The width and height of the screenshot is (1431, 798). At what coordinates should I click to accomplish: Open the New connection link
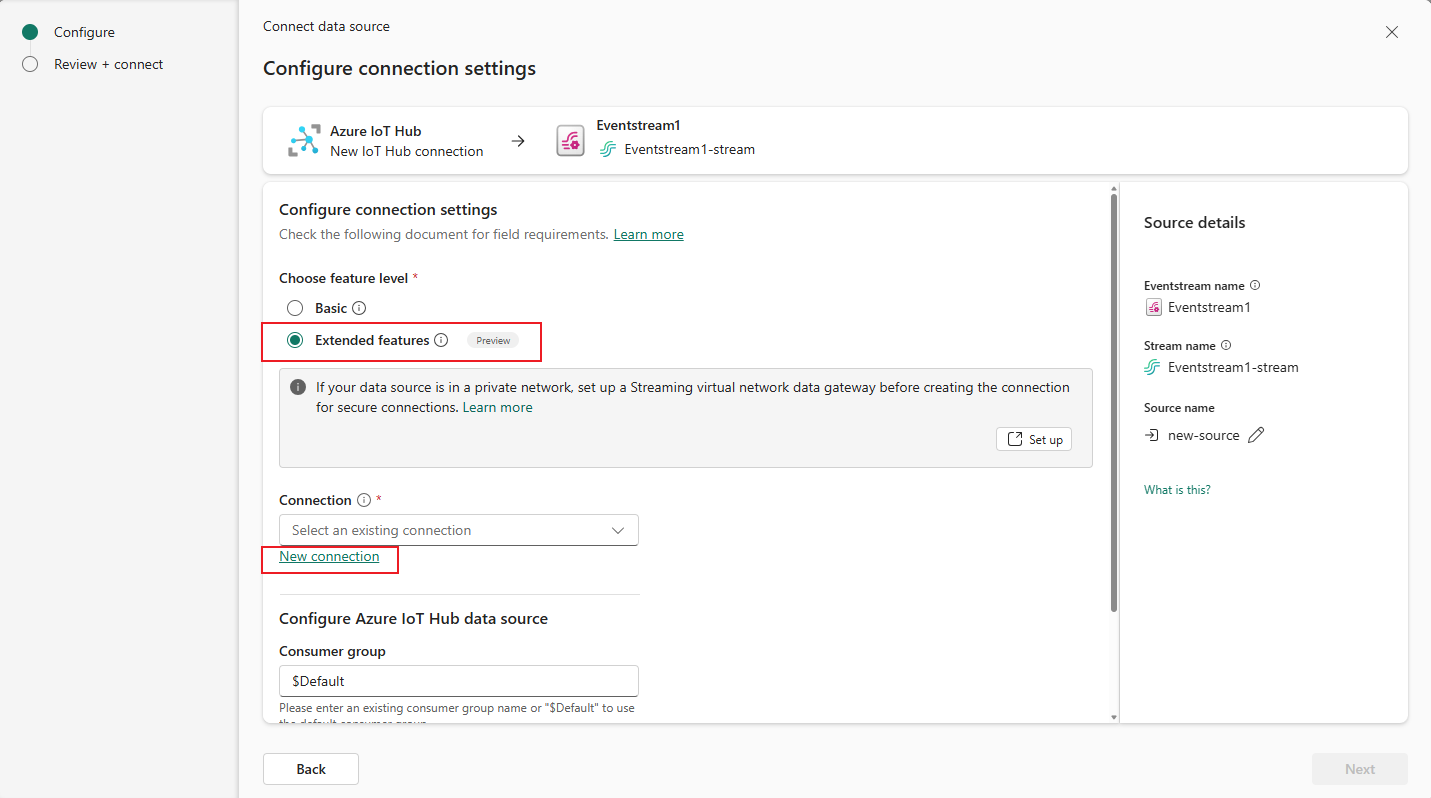tap(329, 556)
